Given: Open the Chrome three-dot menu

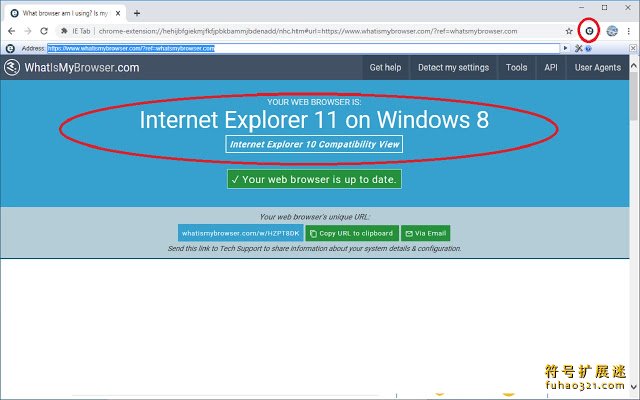Looking at the screenshot, I should pos(629,31).
